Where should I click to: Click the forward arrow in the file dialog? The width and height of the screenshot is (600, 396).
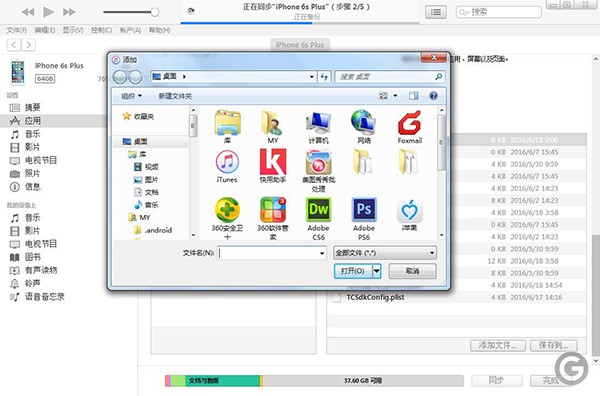pos(135,77)
